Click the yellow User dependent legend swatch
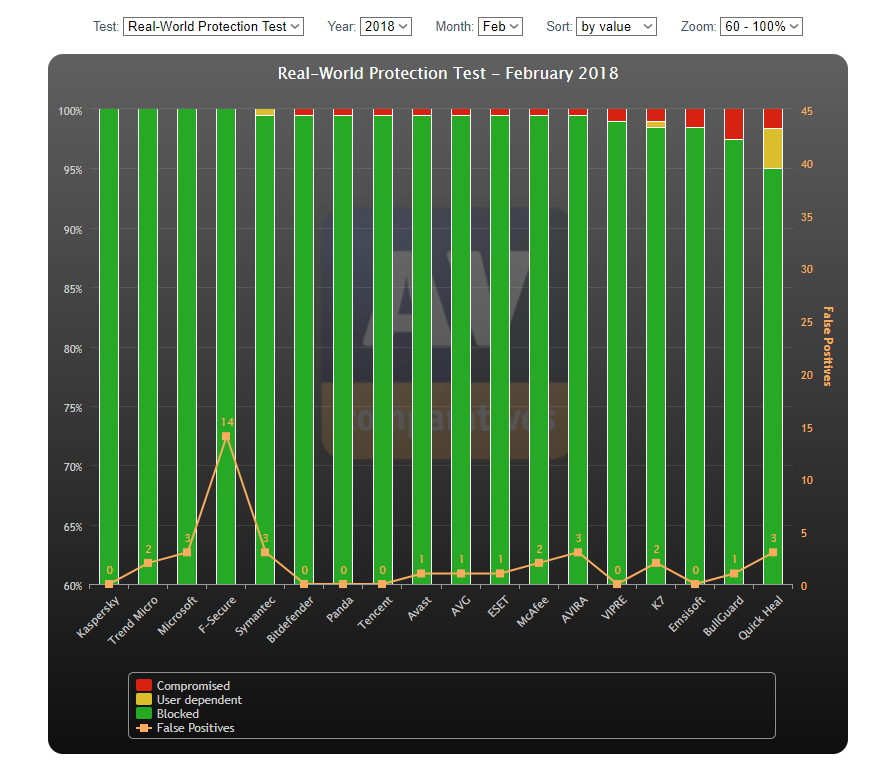Screen dimensions: 887x772 point(144,699)
